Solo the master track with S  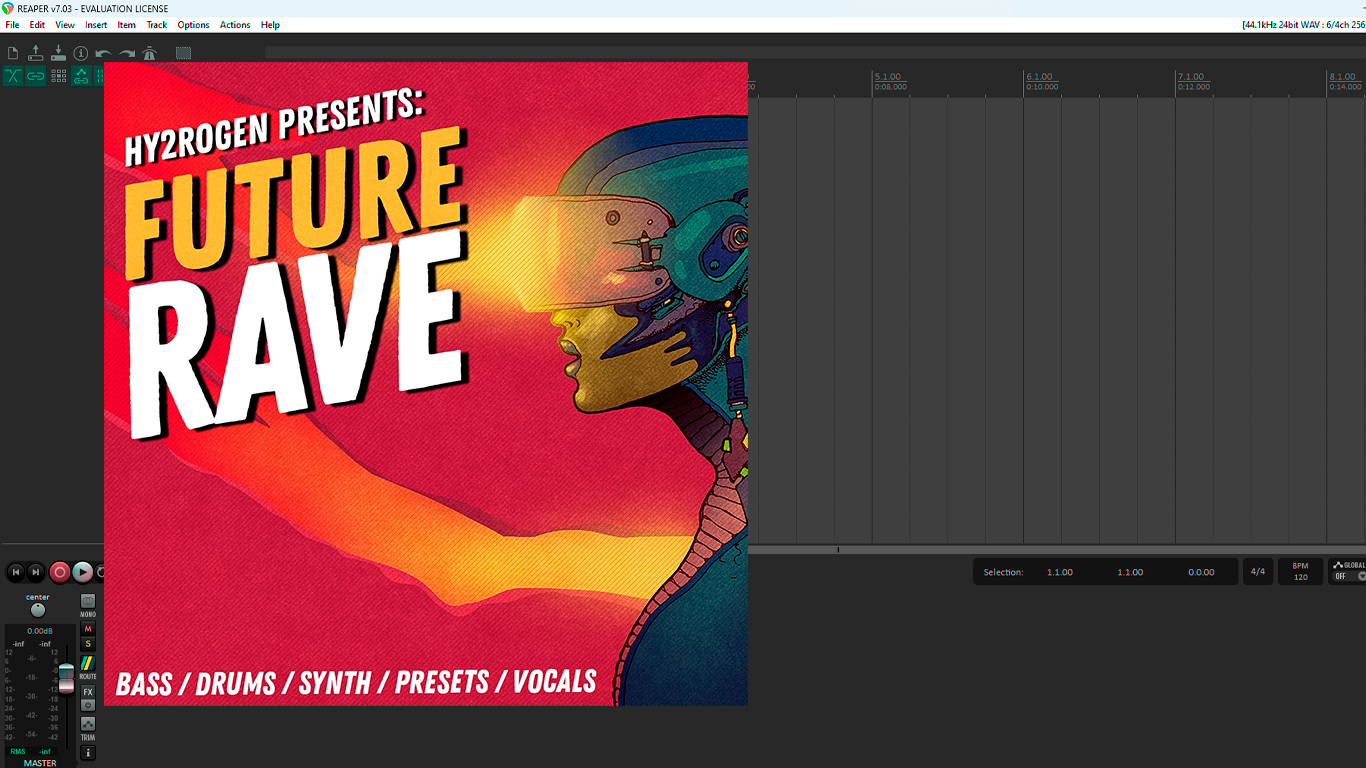click(88, 644)
